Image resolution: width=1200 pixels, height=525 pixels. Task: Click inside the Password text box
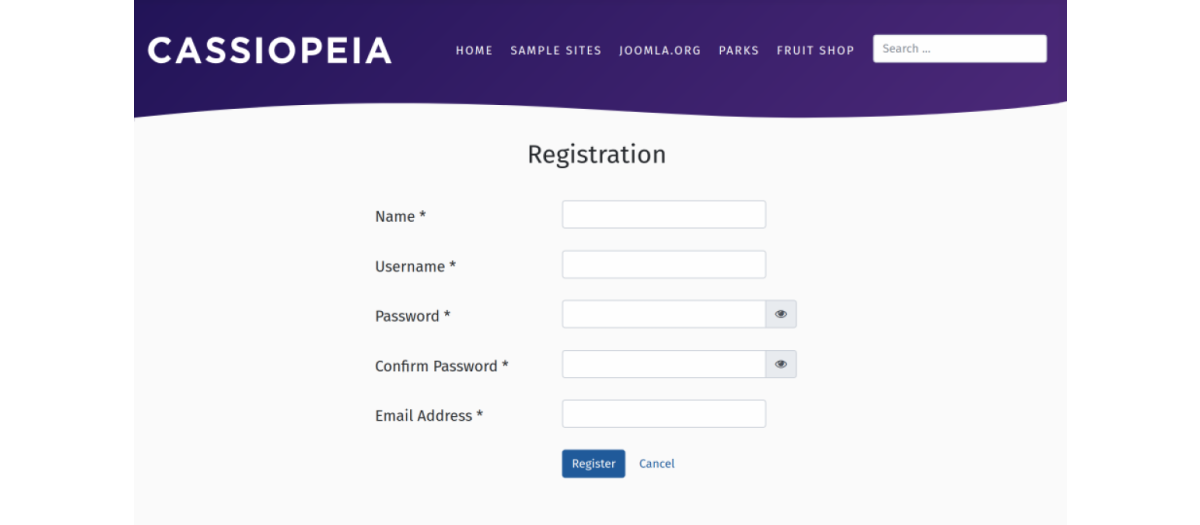[x=663, y=314]
